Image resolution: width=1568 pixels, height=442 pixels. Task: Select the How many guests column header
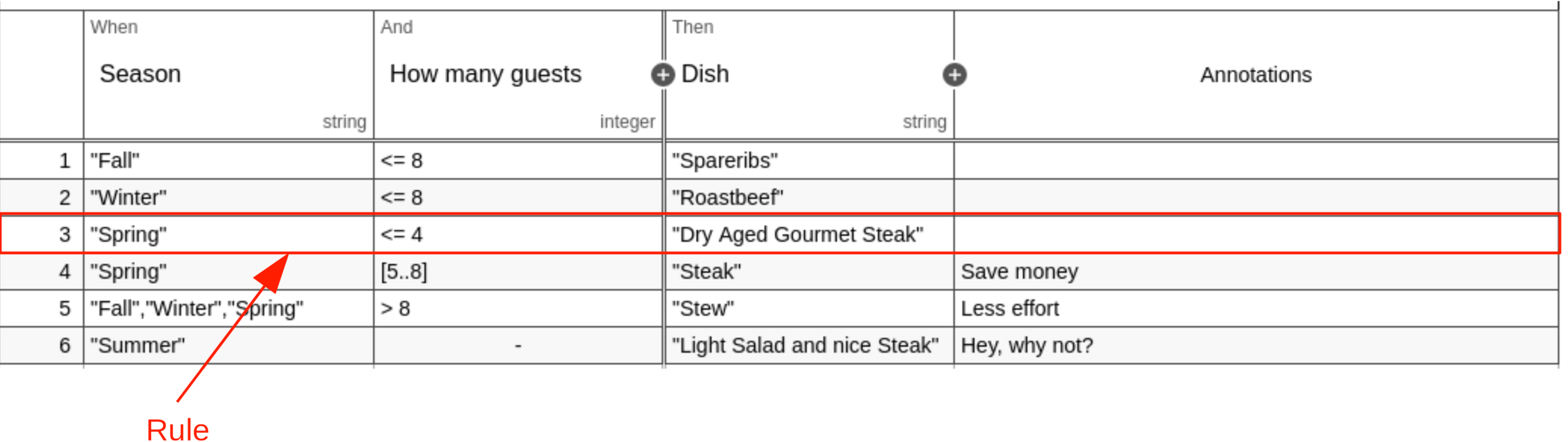[x=485, y=74]
